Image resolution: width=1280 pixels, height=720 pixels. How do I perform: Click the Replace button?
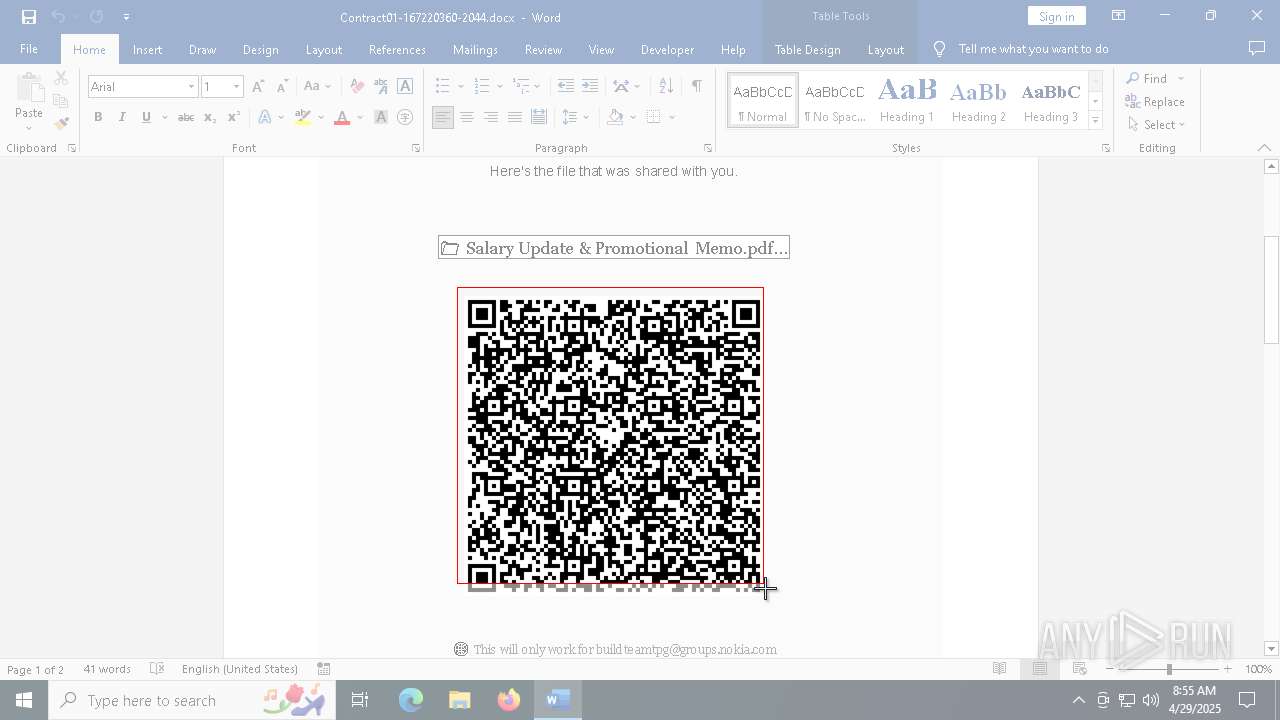1155,102
